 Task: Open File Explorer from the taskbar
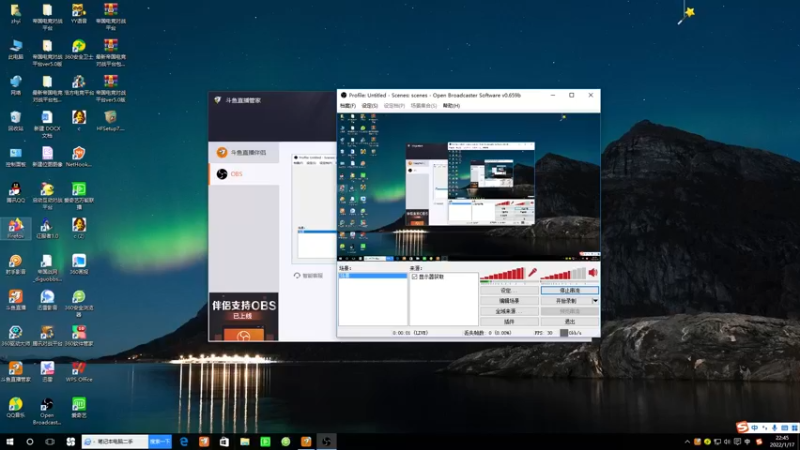[245, 442]
